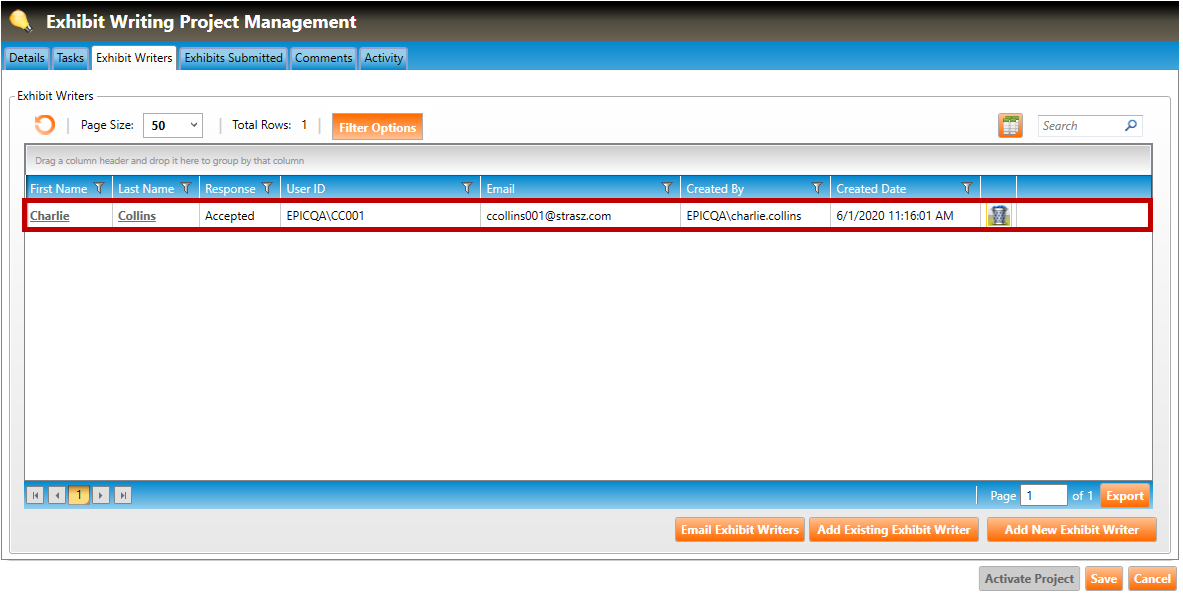Click Add New Exhibit Writer button

(x=1071, y=530)
